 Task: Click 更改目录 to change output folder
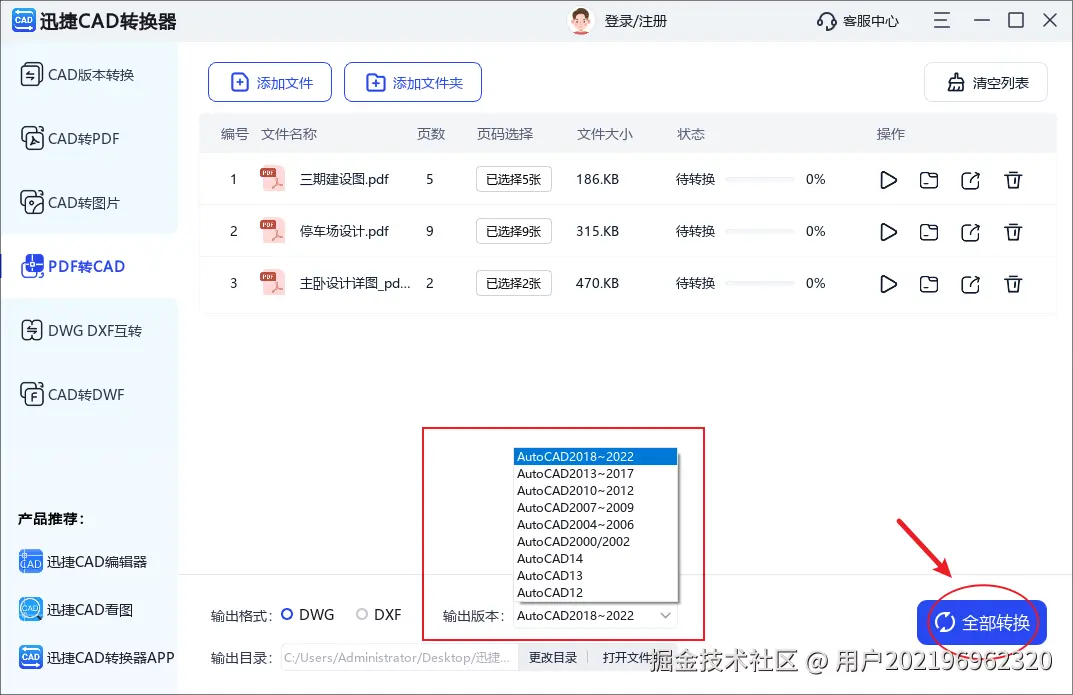tap(553, 657)
